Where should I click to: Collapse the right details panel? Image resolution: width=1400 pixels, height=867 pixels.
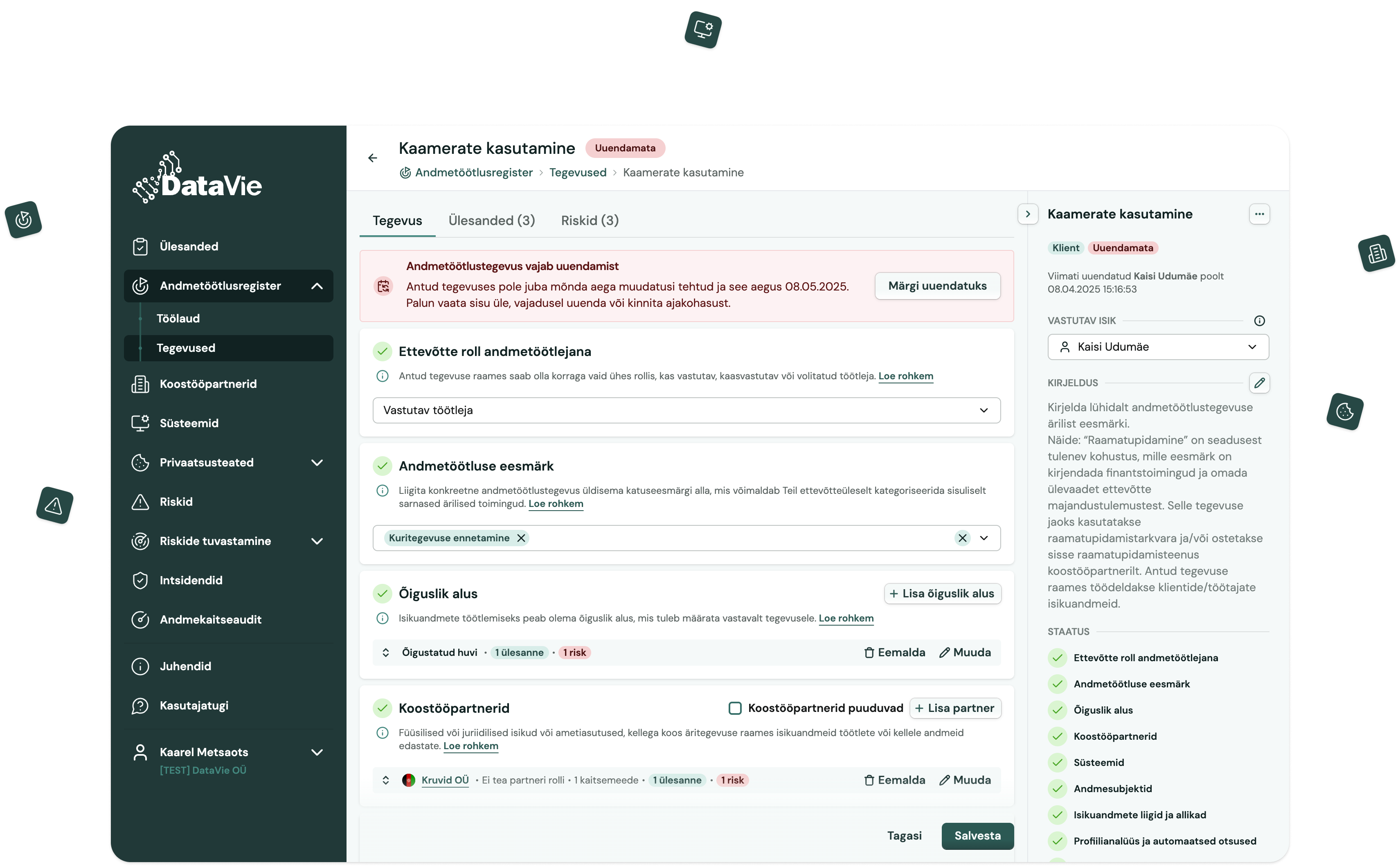(1027, 214)
